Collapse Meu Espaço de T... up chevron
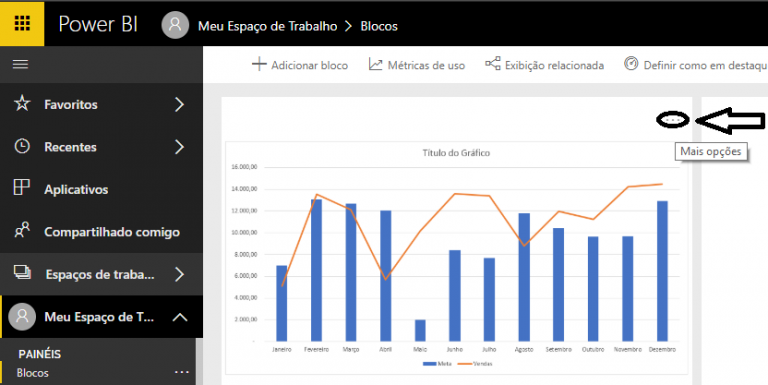The image size is (768, 385). click(x=180, y=317)
